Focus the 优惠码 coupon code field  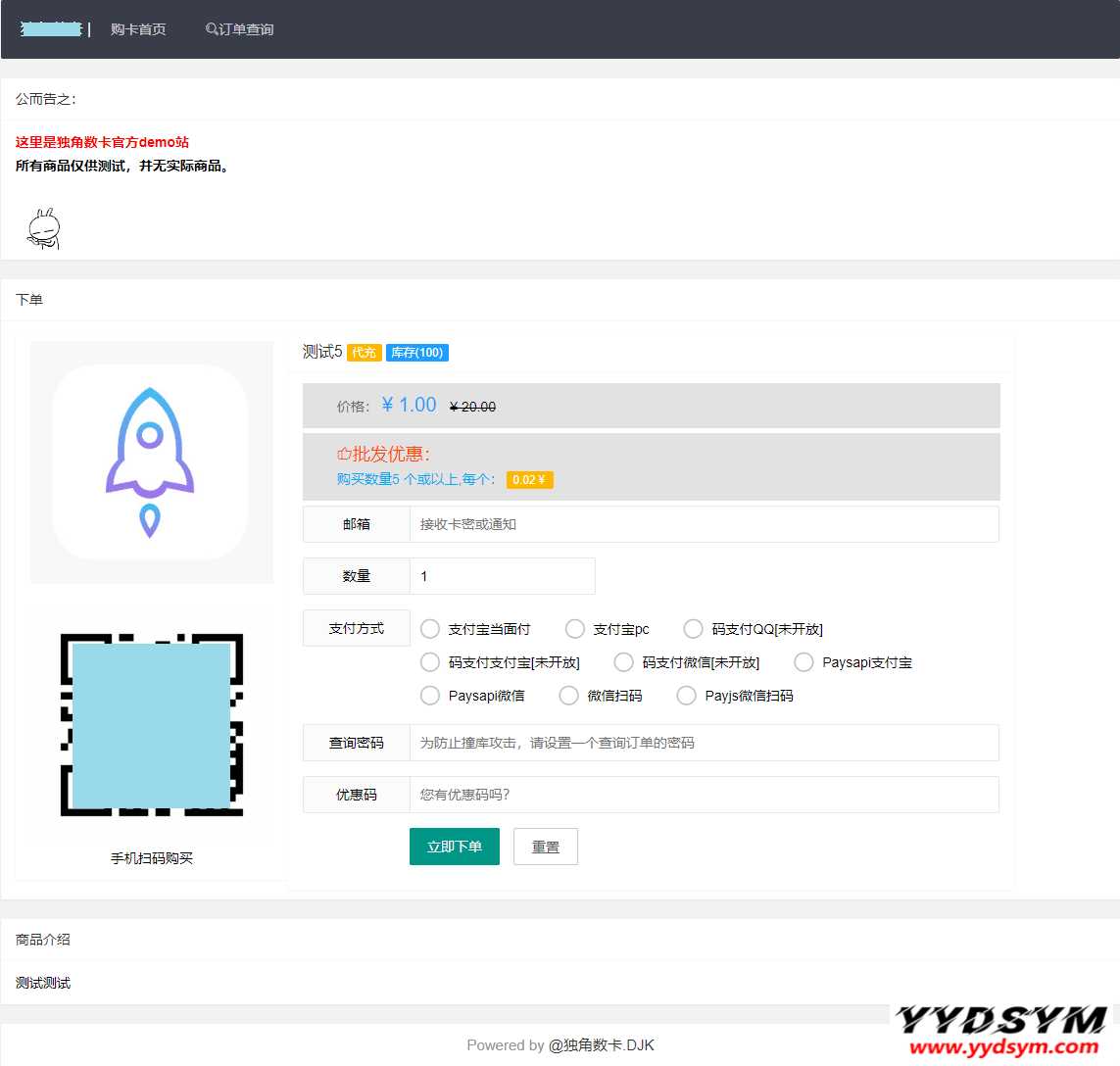704,795
